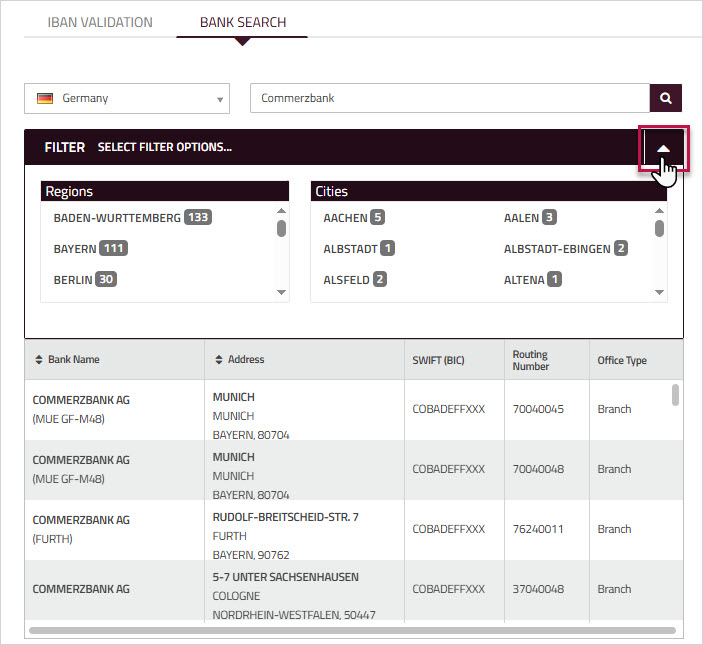Click the horizontal scrollbar below the results table
This screenshot has width=703, height=645.
[352, 630]
